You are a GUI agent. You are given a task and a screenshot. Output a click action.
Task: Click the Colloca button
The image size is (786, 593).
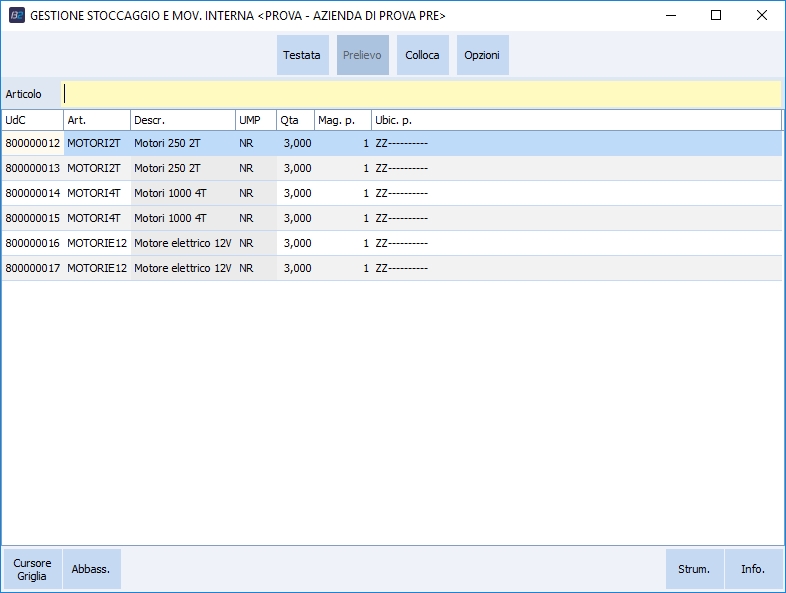pyautogui.click(x=422, y=55)
